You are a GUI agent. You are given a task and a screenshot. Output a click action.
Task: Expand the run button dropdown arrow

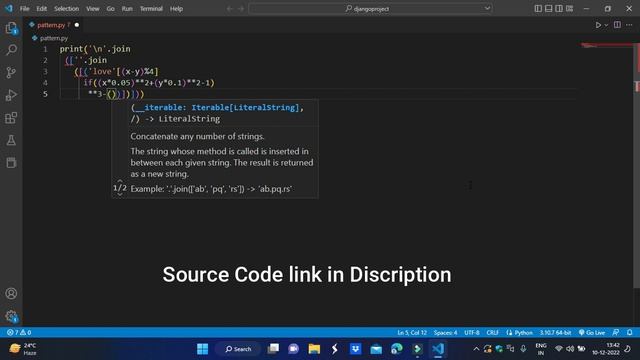pos(606,25)
